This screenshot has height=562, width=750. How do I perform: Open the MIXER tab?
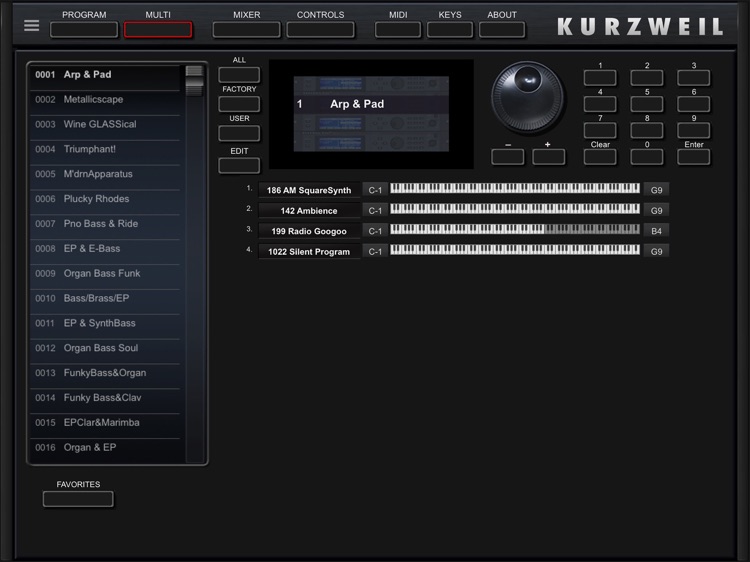coord(246,29)
